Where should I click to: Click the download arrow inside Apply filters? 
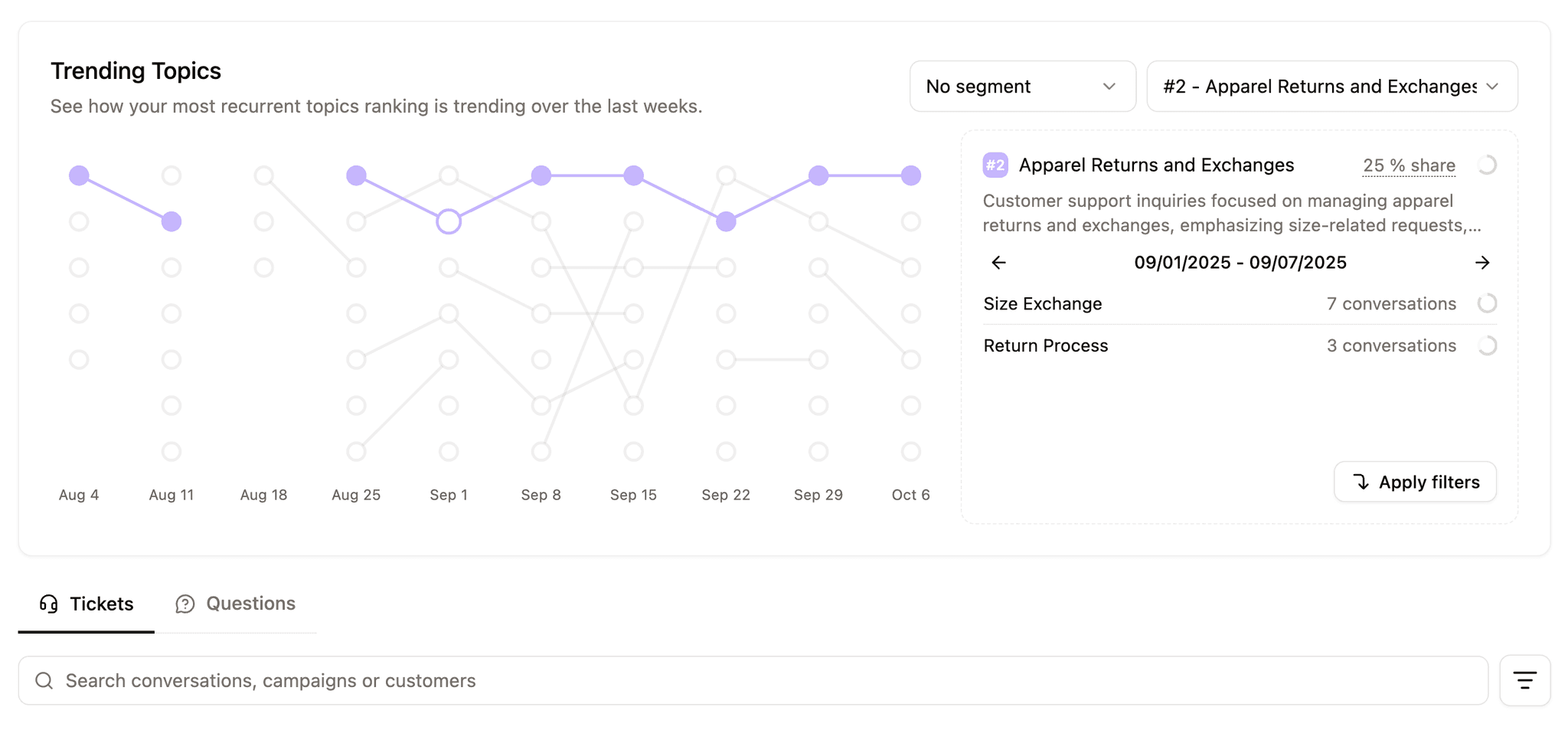1361,482
